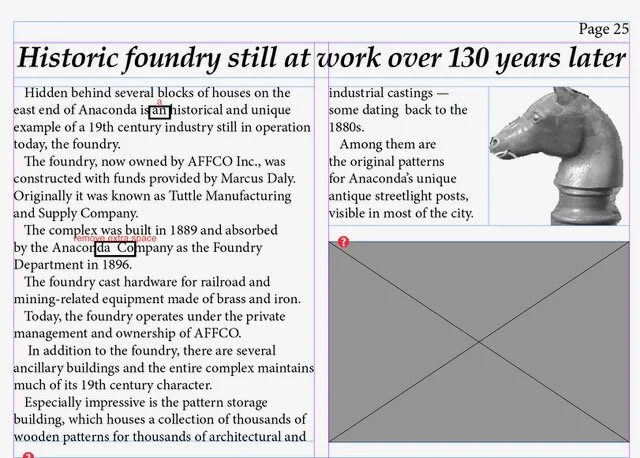Click "management and ownership of AFFCO." line
640x458 pixels.
point(127,333)
